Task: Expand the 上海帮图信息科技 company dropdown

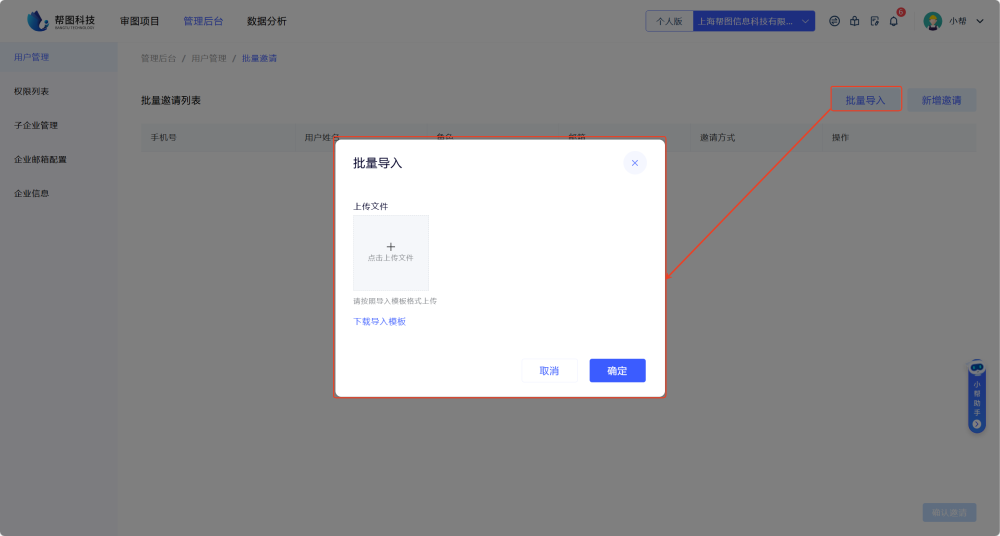Action: pyautogui.click(x=806, y=21)
